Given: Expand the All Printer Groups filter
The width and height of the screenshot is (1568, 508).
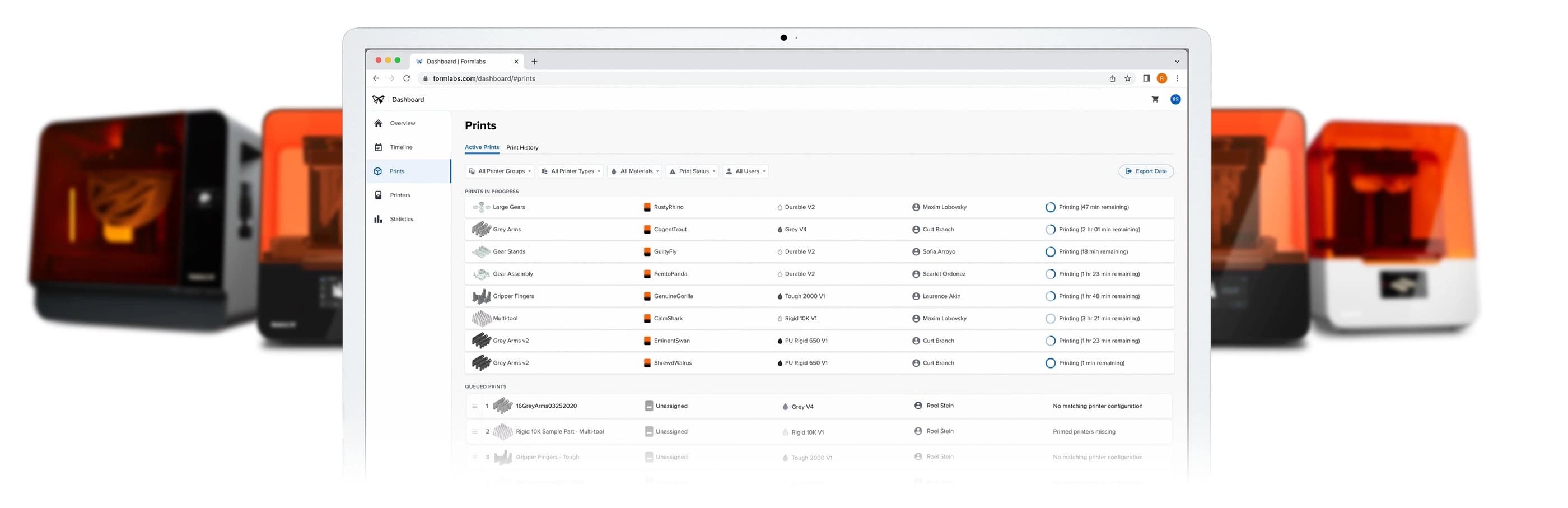Looking at the screenshot, I should (x=500, y=171).
